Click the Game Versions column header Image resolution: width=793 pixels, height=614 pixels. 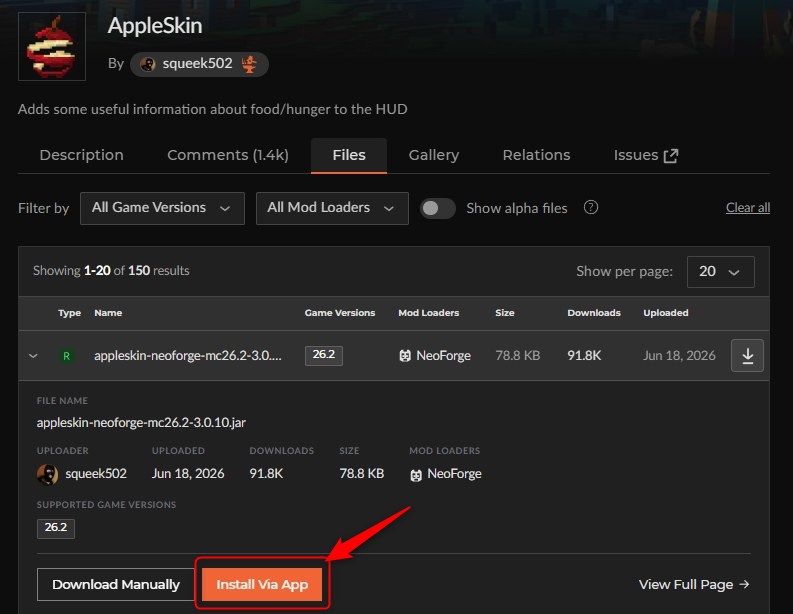[340, 313]
